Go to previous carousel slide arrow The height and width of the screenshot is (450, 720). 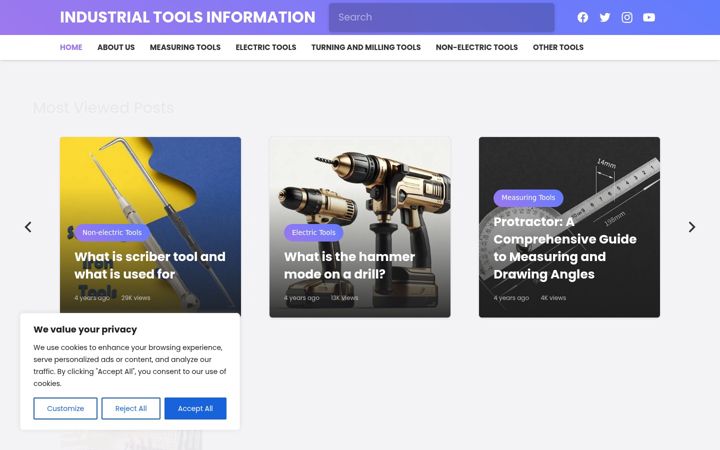point(28,227)
